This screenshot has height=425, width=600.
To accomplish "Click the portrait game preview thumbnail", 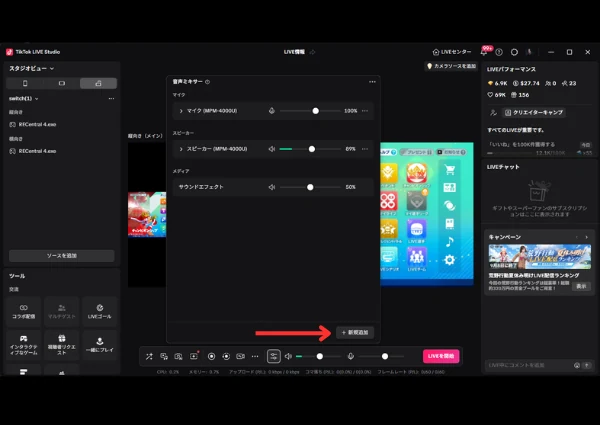I will 147,215.
